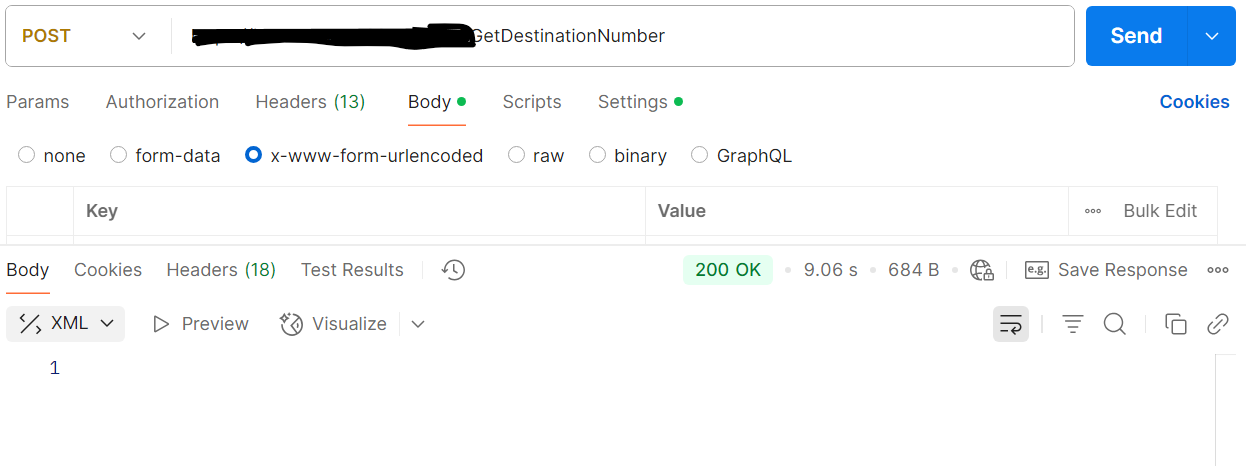The width and height of the screenshot is (1246, 466).
Task: Select the none body type radio
Action: point(27,155)
